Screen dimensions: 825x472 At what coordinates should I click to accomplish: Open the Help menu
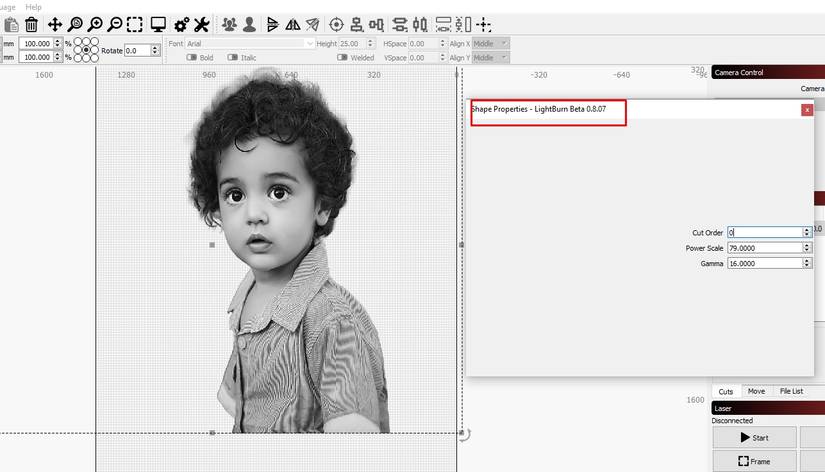34,7
